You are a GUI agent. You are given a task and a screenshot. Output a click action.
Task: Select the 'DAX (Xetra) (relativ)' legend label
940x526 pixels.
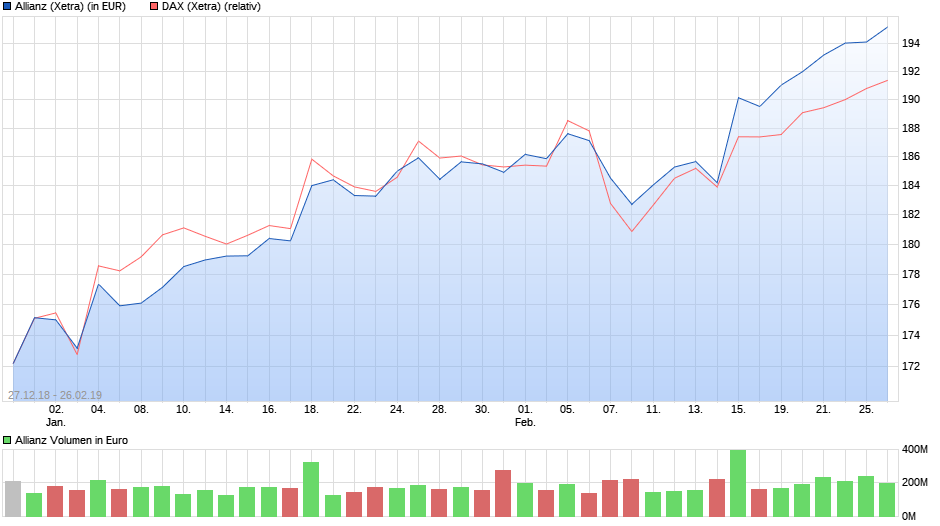tap(210, 7)
